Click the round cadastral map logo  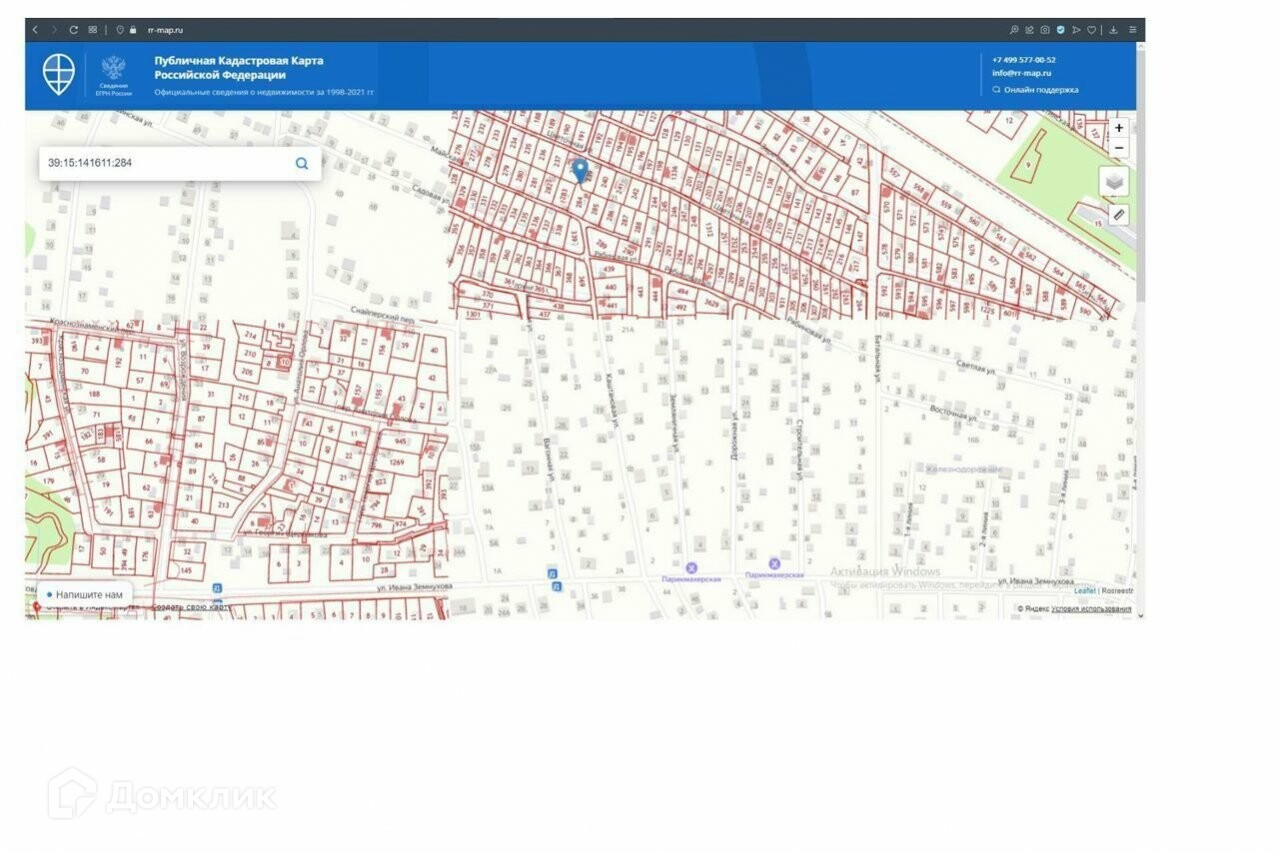point(59,74)
